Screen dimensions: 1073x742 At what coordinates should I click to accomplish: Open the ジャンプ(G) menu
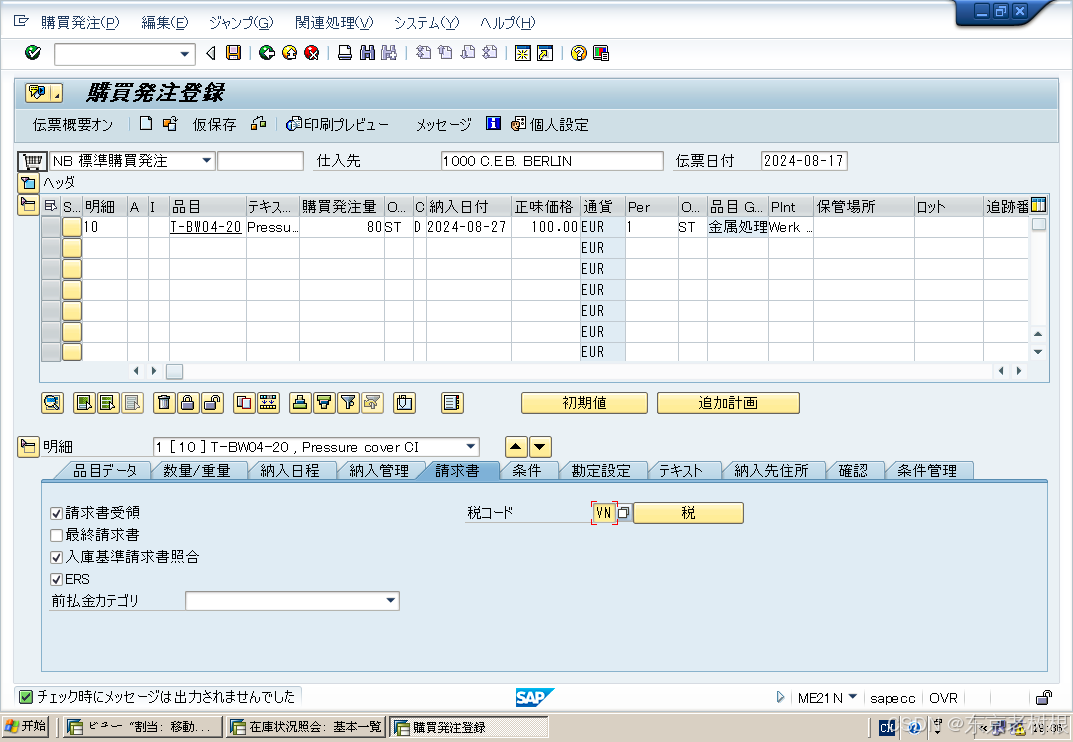[241, 23]
